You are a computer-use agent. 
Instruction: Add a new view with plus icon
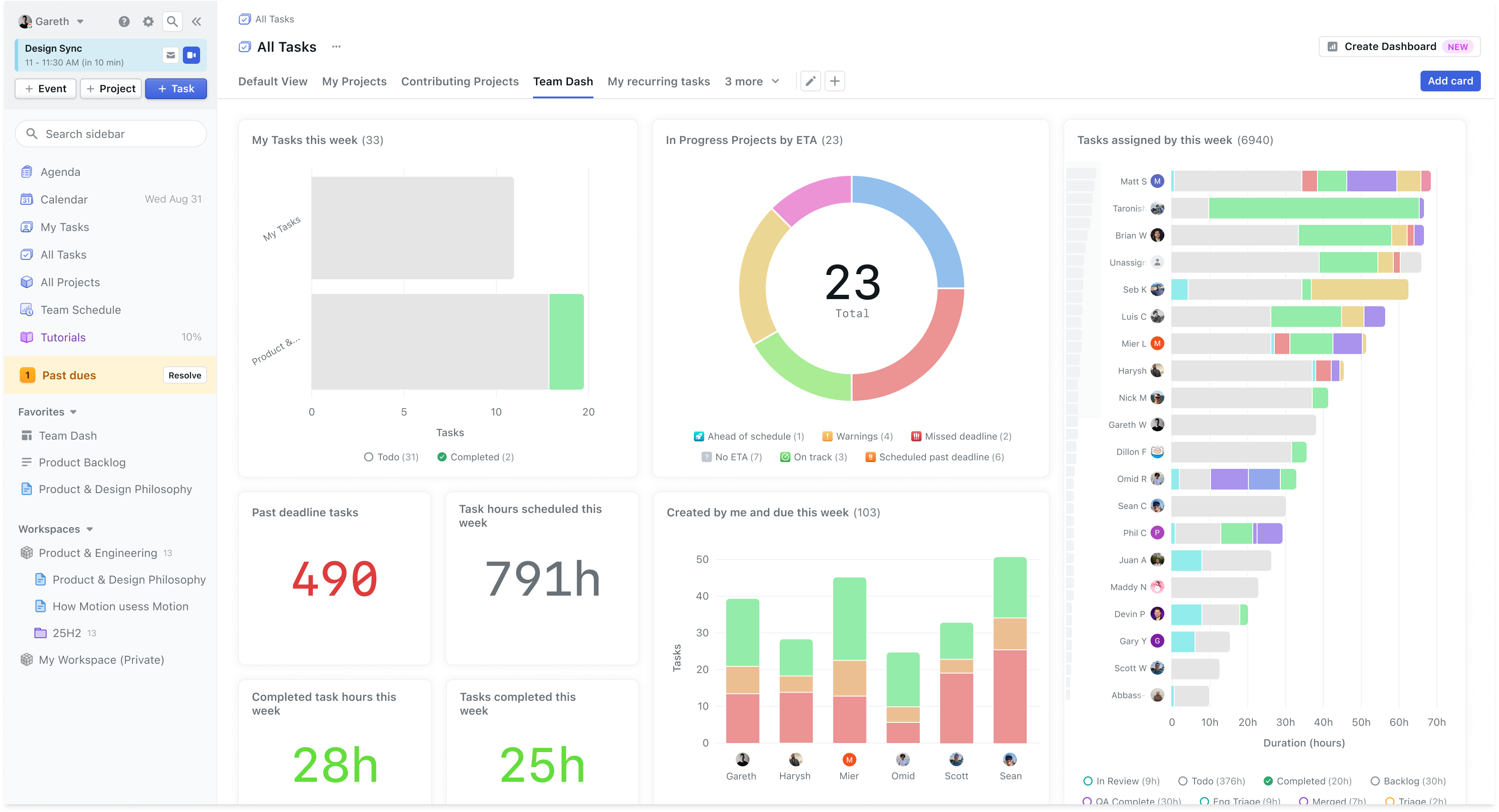click(x=834, y=81)
